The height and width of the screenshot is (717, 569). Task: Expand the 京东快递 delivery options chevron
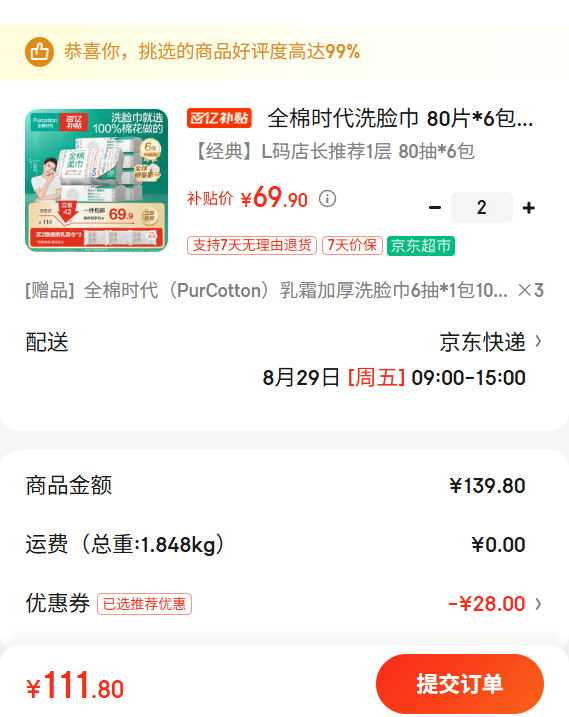[x=538, y=342]
